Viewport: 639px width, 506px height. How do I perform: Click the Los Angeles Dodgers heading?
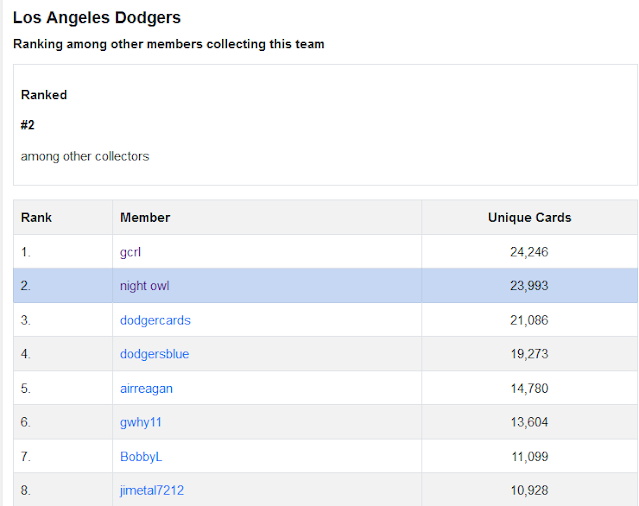tap(97, 18)
